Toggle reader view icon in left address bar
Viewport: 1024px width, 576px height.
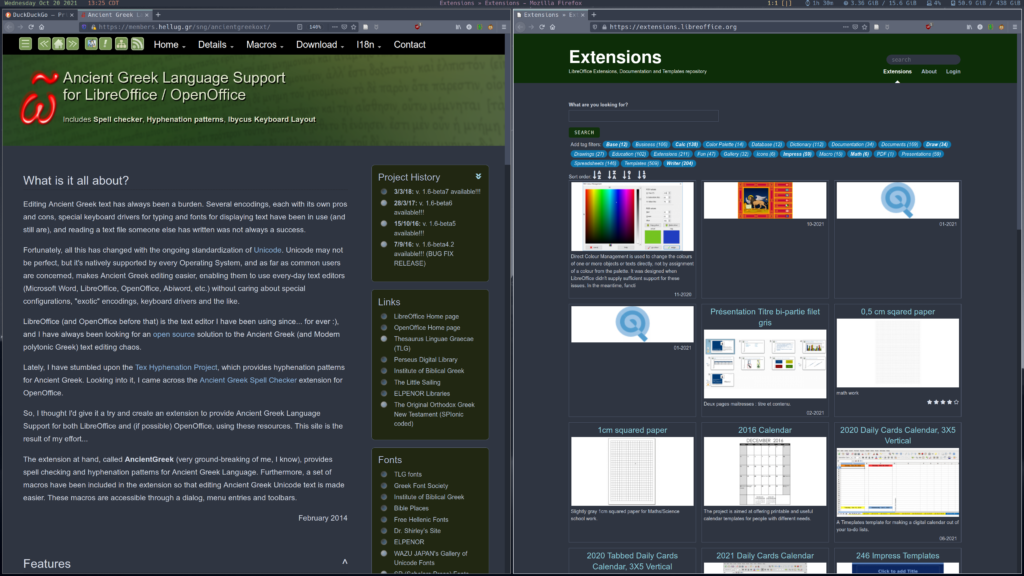[x=299, y=27]
